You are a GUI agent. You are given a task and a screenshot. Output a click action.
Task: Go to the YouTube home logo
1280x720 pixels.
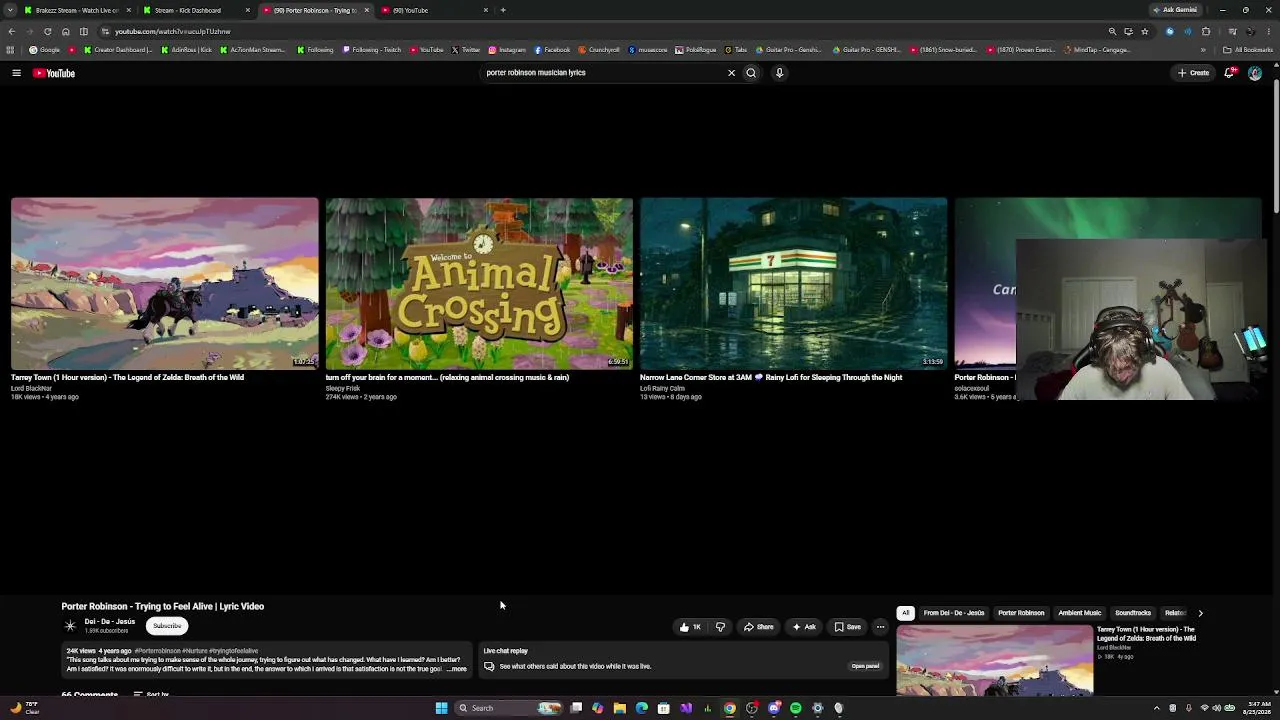click(x=54, y=73)
